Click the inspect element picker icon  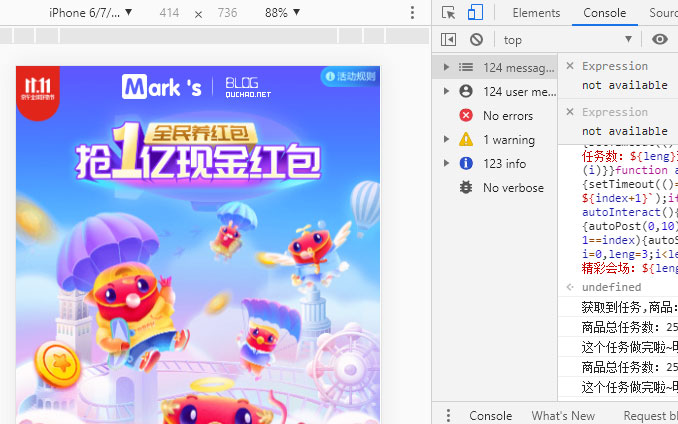click(448, 13)
